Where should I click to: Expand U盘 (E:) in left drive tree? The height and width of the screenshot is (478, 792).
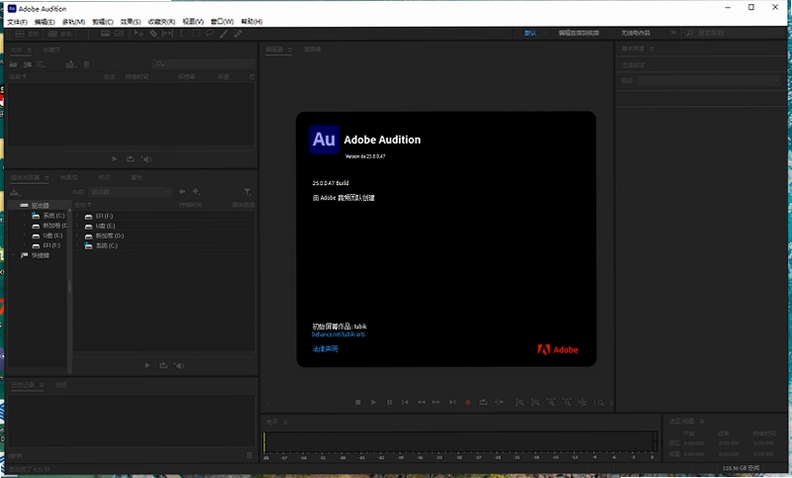[x=24, y=235]
